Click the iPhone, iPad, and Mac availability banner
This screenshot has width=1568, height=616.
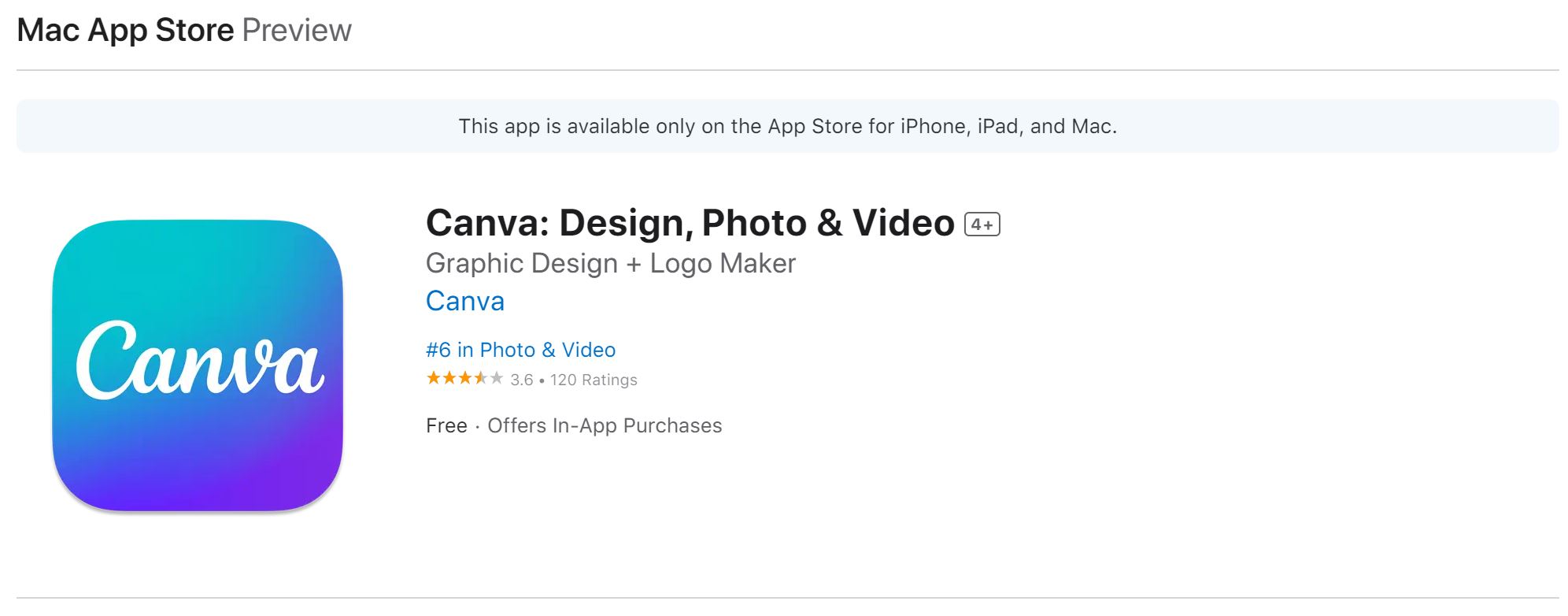(787, 126)
